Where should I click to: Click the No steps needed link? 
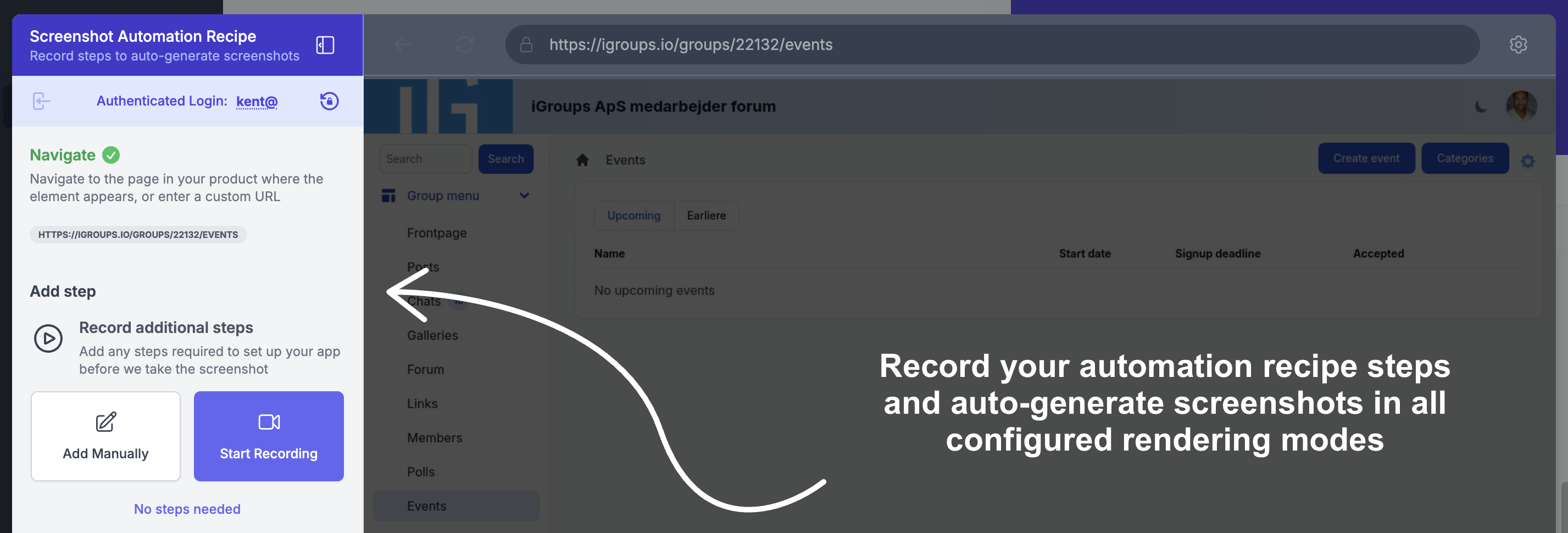click(187, 509)
